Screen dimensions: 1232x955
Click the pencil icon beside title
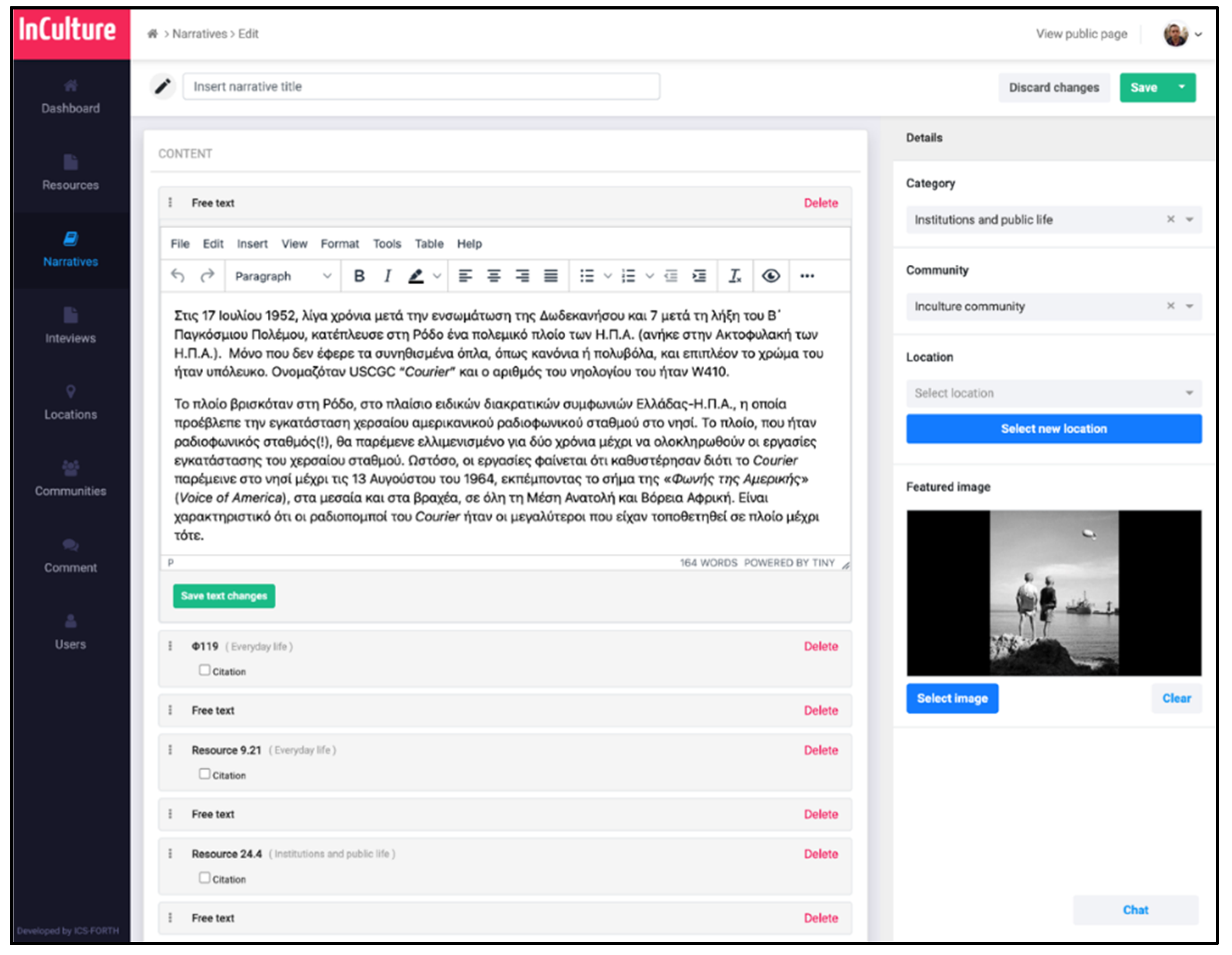coord(163,86)
